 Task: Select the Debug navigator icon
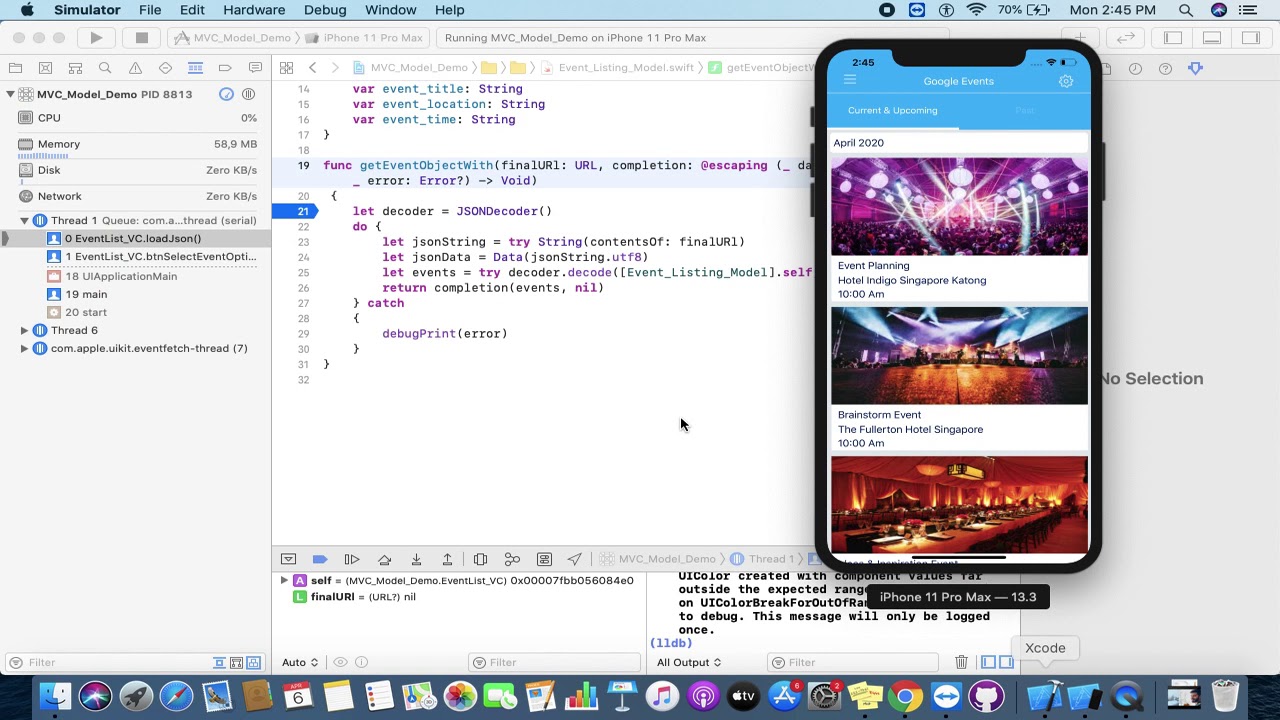point(195,68)
